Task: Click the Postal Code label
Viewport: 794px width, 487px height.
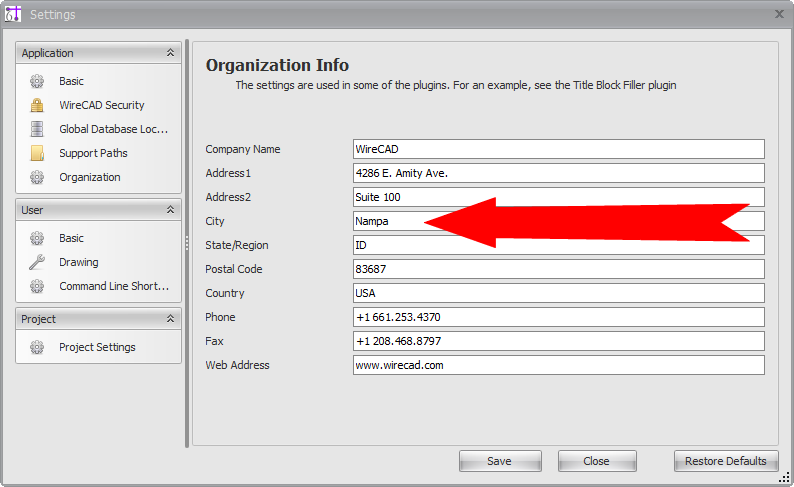Action: pyautogui.click(x=233, y=269)
